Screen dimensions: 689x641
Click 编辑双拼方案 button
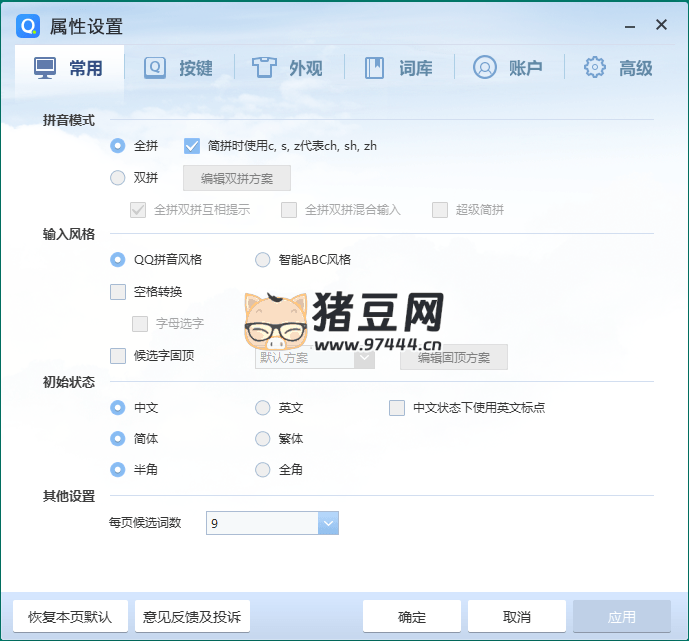[x=237, y=178]
